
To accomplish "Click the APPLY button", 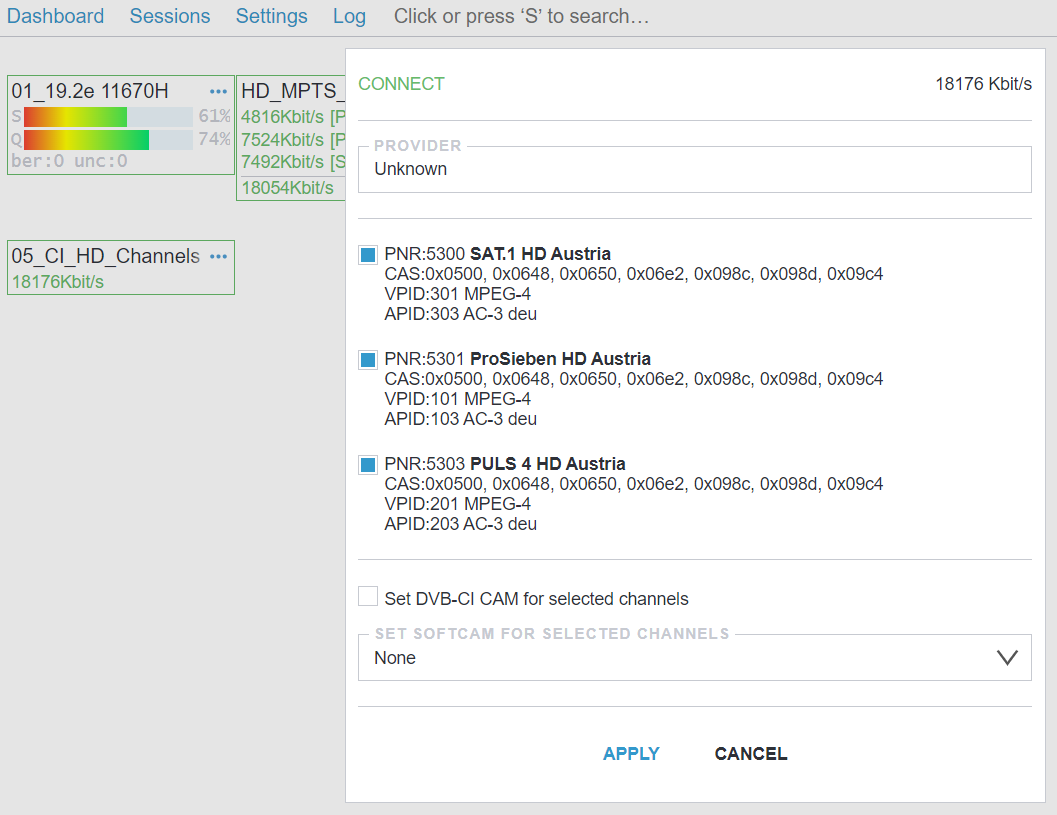I will [631, 754].
